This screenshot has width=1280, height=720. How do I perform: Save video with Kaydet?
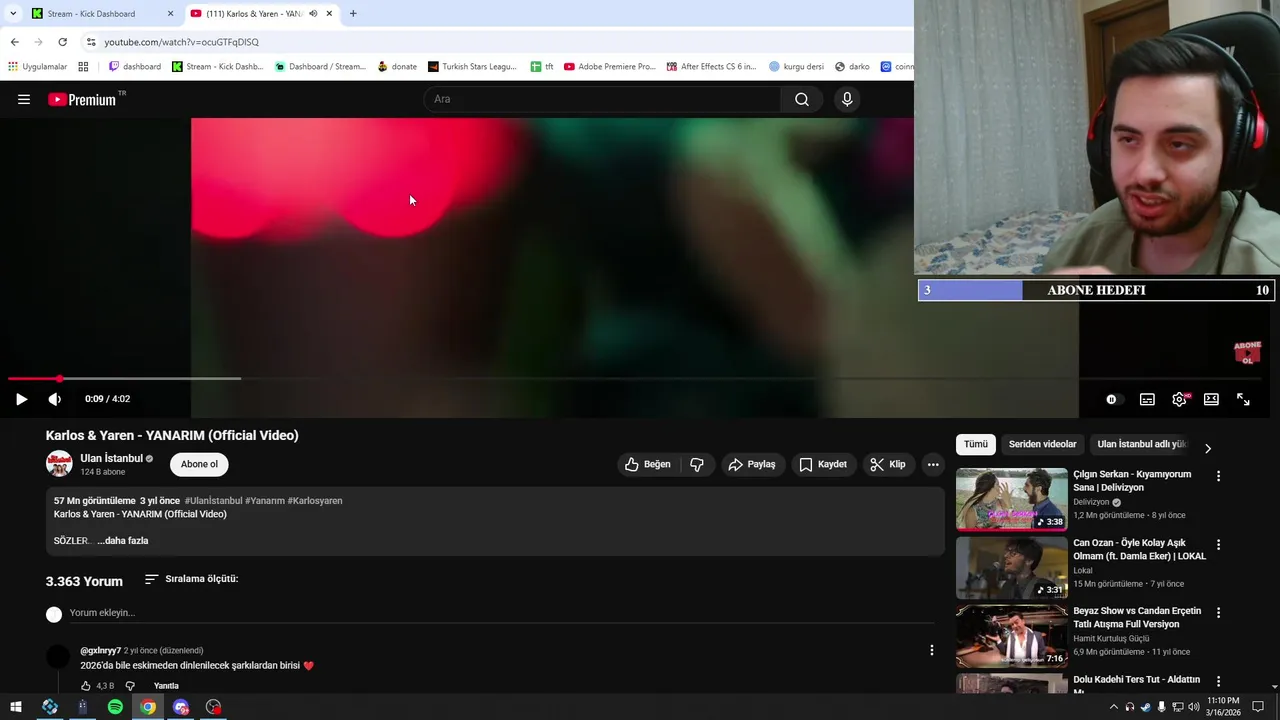823,464
